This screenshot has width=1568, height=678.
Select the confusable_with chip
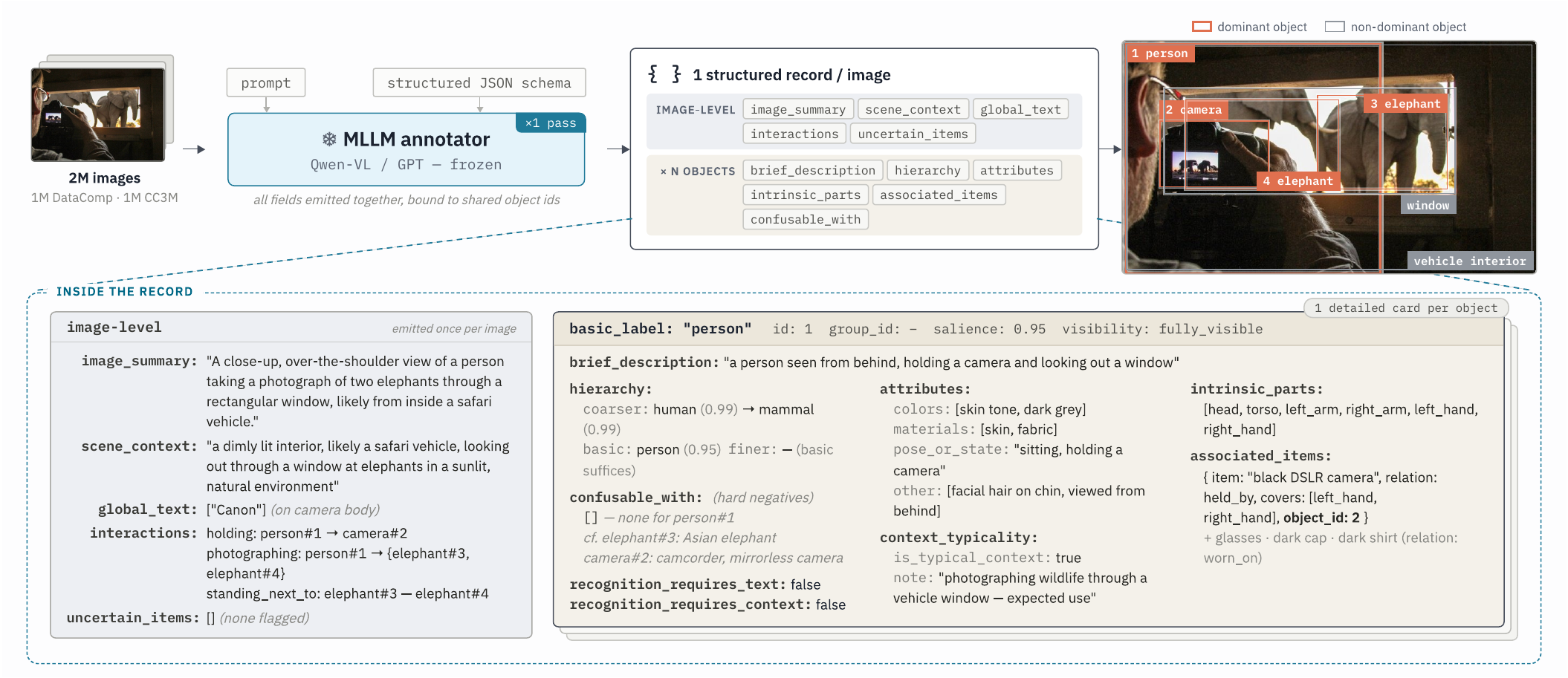pyautogui.click(x=806, y=219)
